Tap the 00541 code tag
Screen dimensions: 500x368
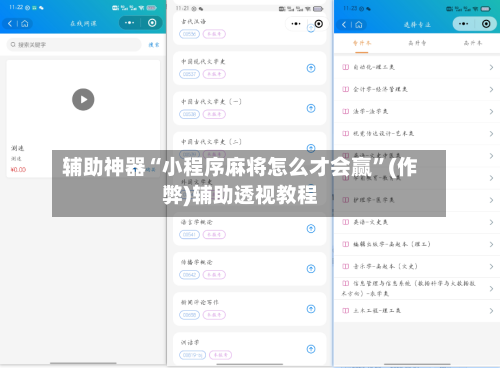[x=189, y=235]
